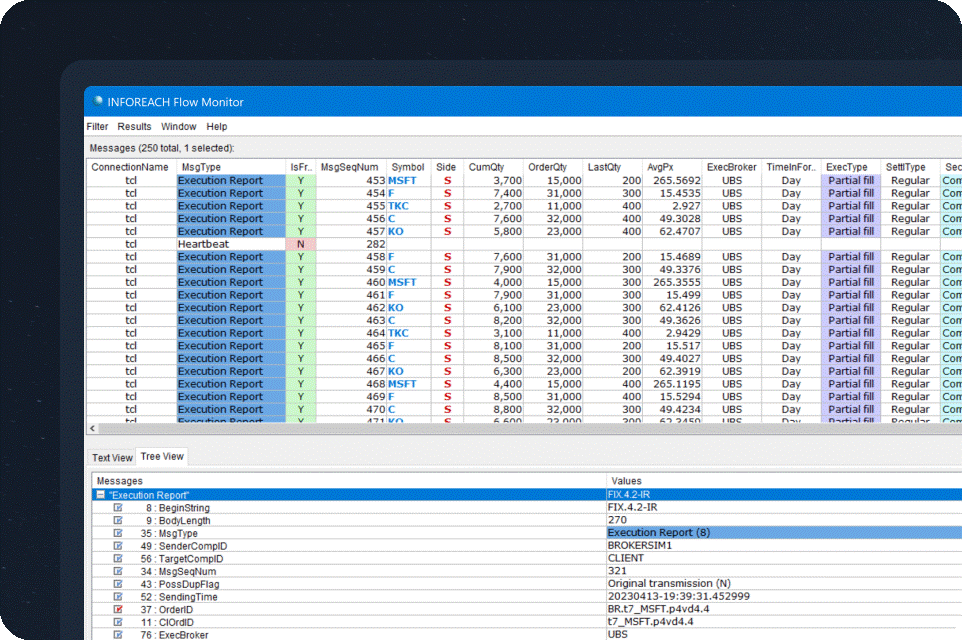
Task: Click the field icon beside MsgType row
Action: (118, 534)
